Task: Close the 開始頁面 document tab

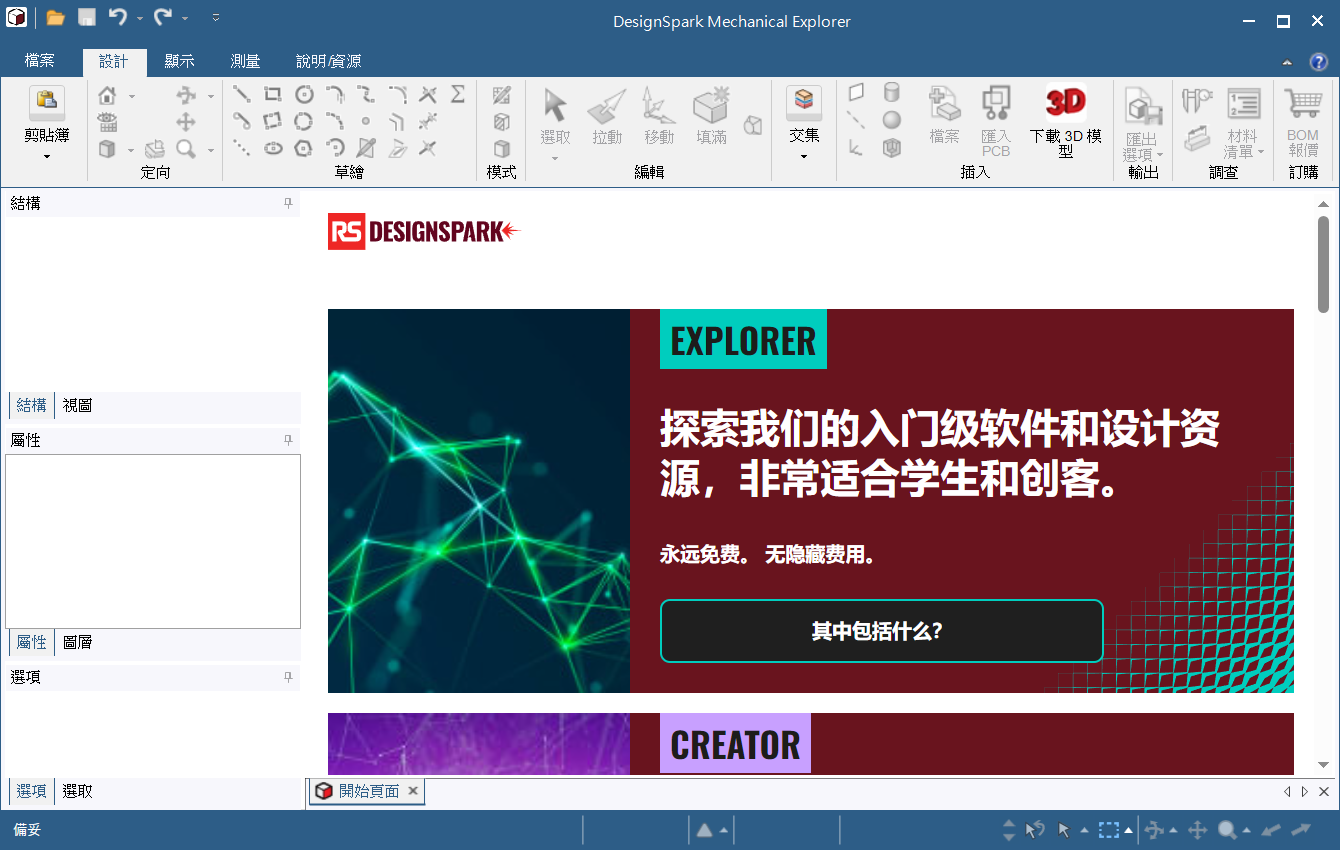Action: pos(412,791)
